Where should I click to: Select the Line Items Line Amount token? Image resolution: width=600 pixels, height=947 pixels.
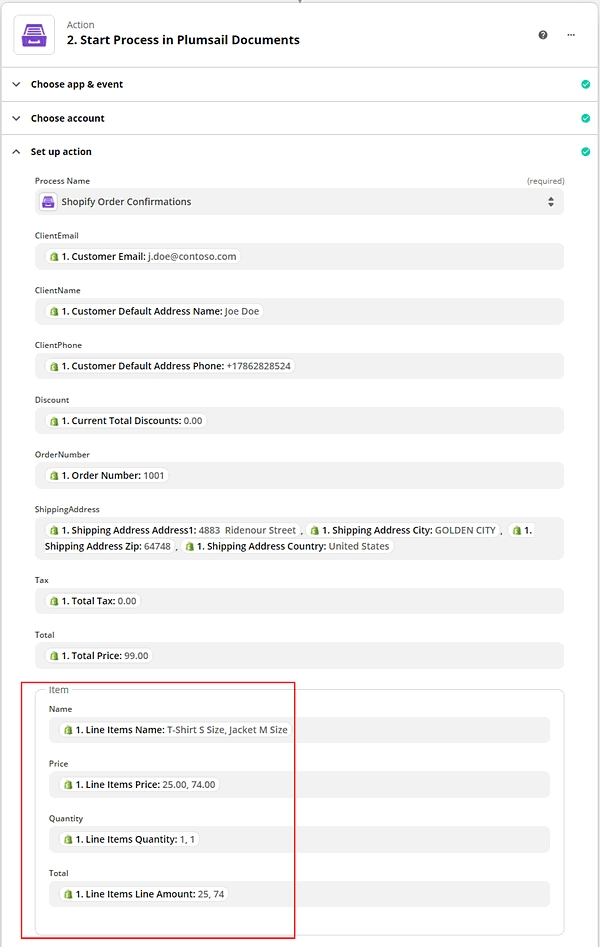click(144, 894)
